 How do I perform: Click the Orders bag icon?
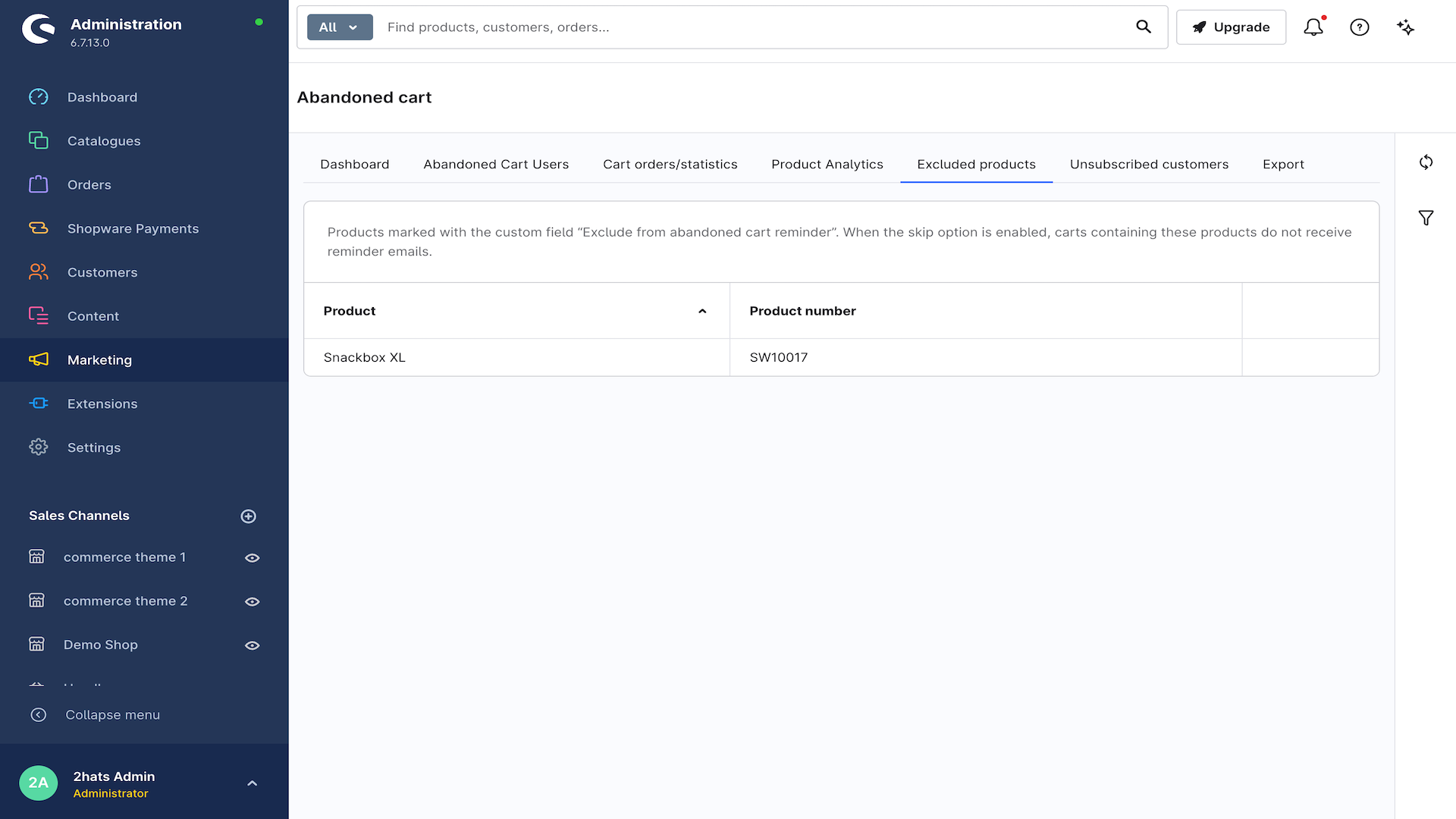click(x=39, y=184)
